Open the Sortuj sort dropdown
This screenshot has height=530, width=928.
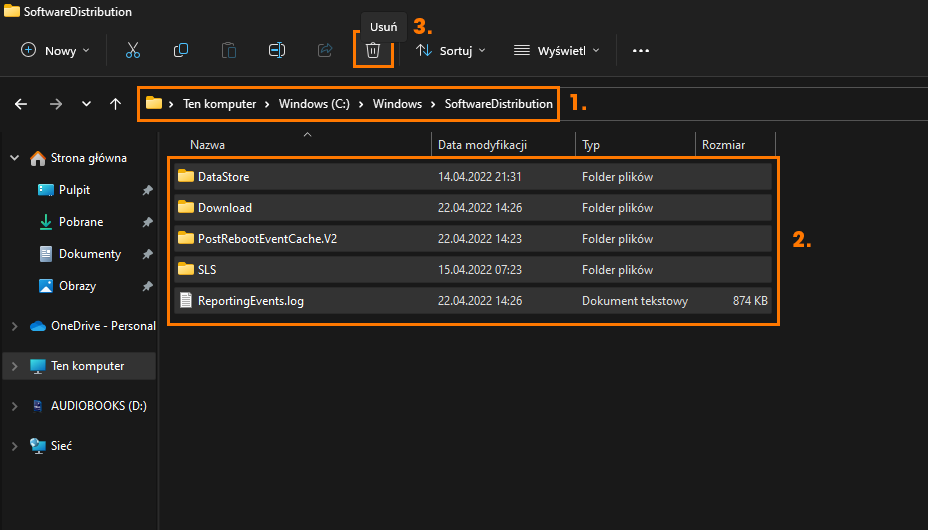pos(450,50)
